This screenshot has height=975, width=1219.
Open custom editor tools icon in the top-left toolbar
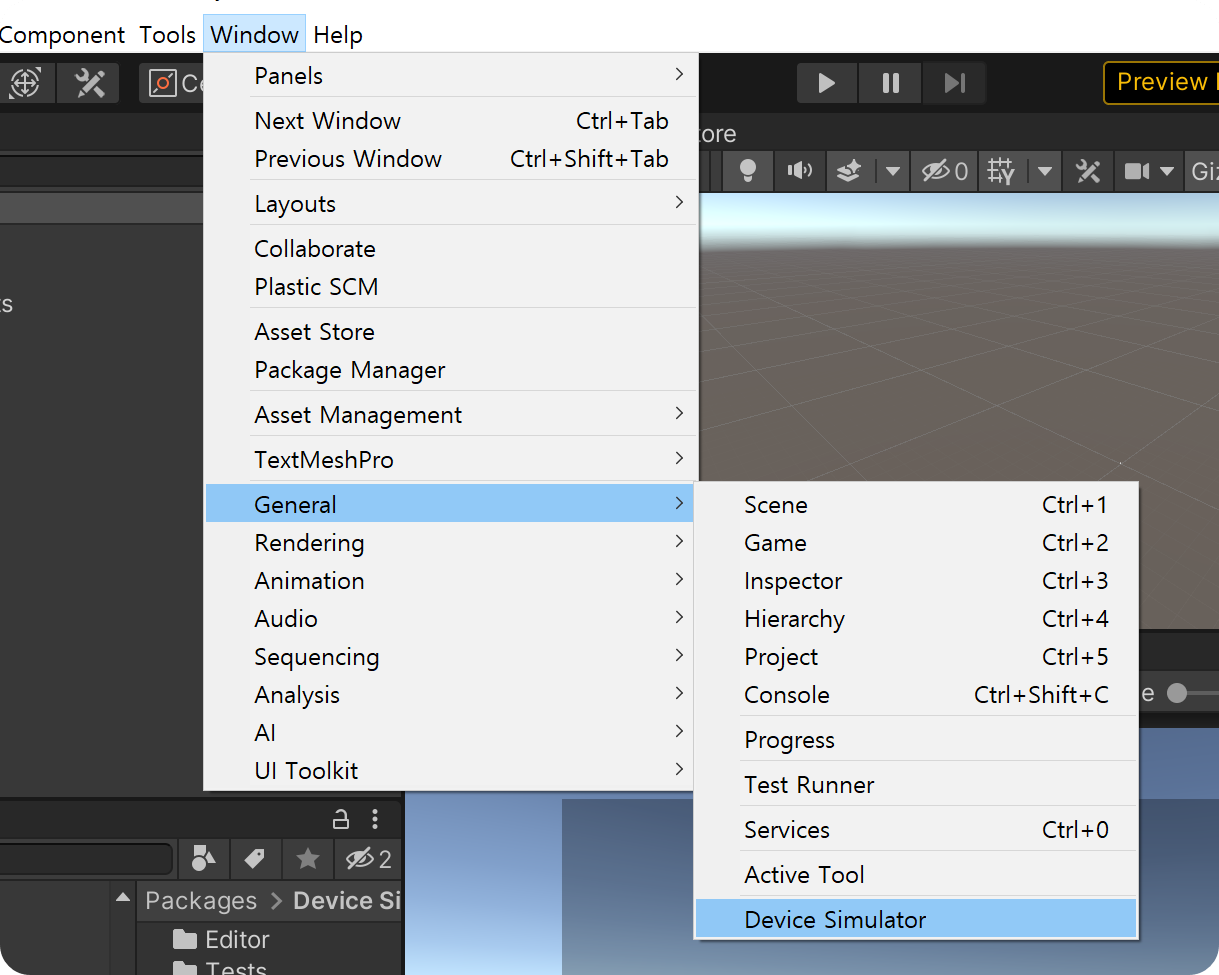(x=89, y=83)
